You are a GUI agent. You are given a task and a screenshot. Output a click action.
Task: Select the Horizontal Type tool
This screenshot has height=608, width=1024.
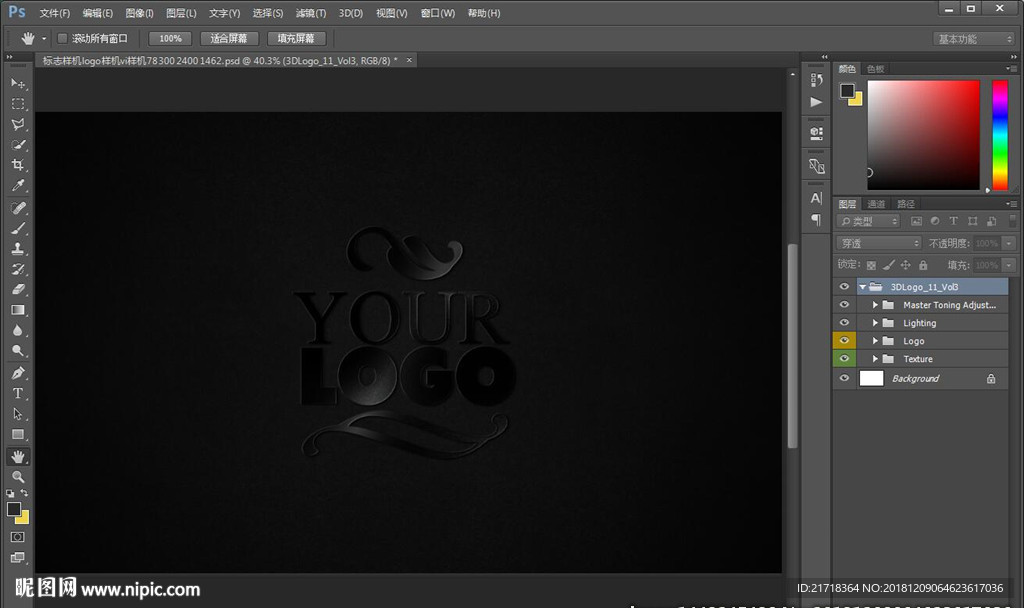point(18,393)
